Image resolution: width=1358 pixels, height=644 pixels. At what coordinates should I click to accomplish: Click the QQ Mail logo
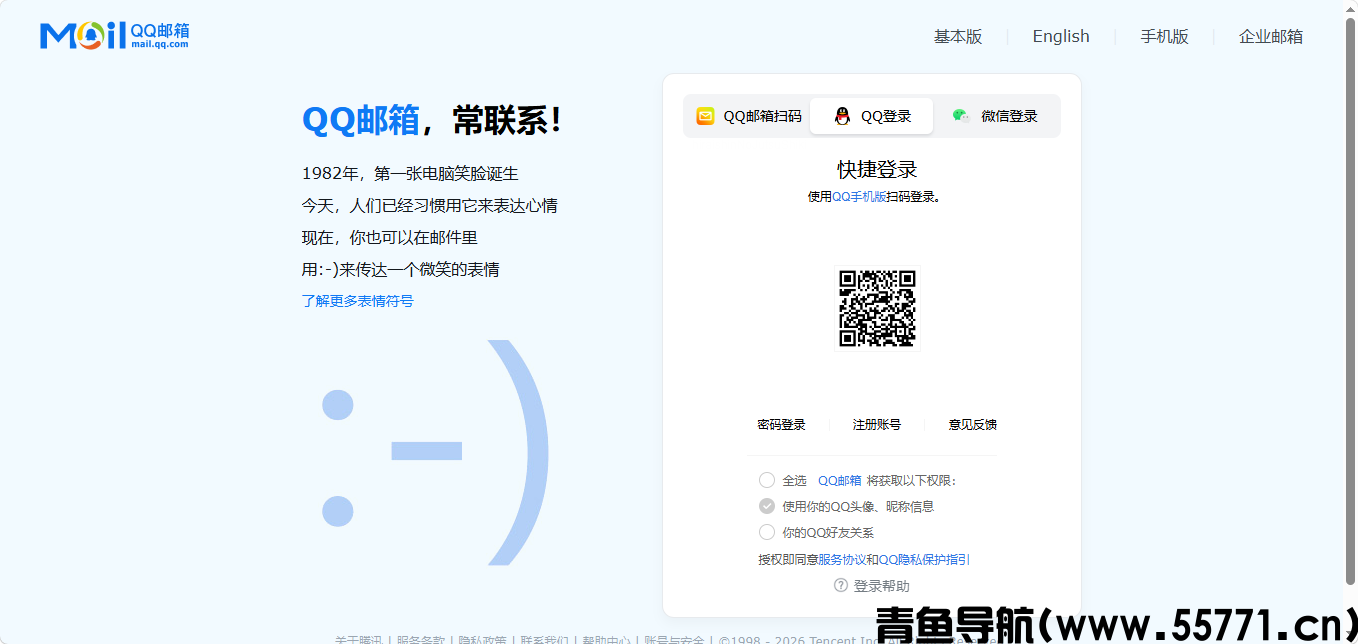tap(114, 35)
